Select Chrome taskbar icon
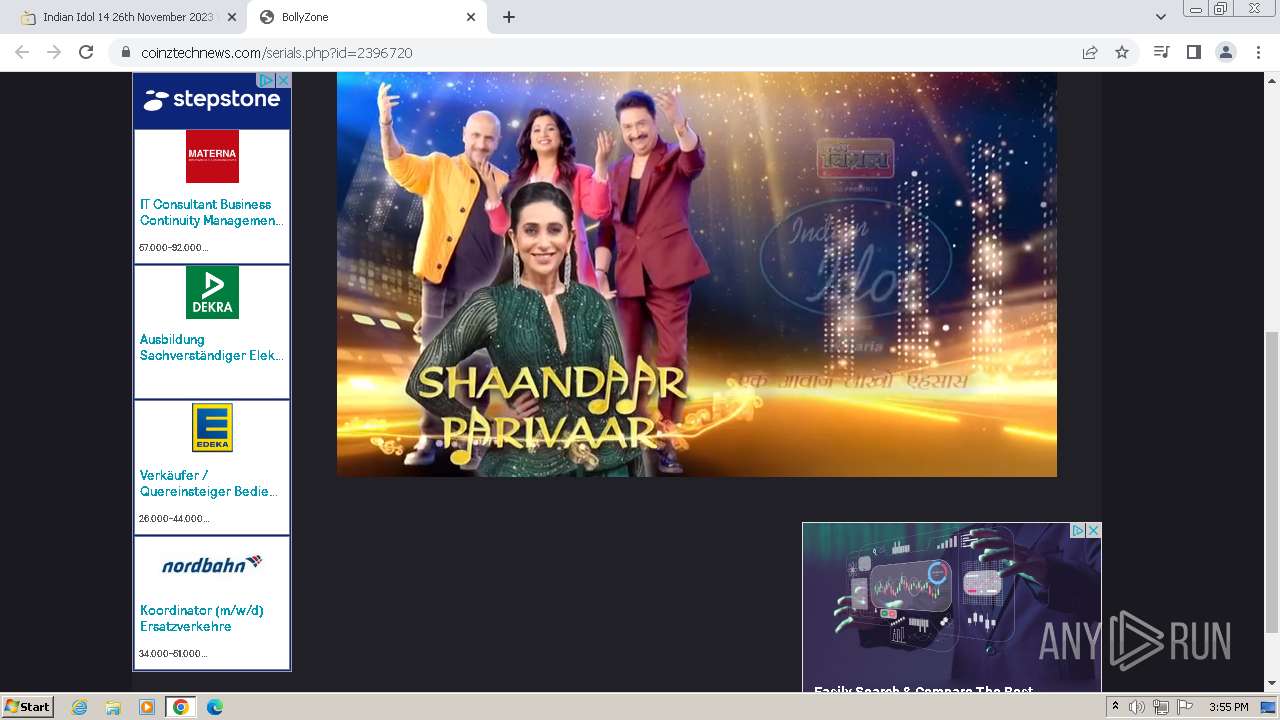The width and height of the screenshot is (1280, 720). (181, 707)
